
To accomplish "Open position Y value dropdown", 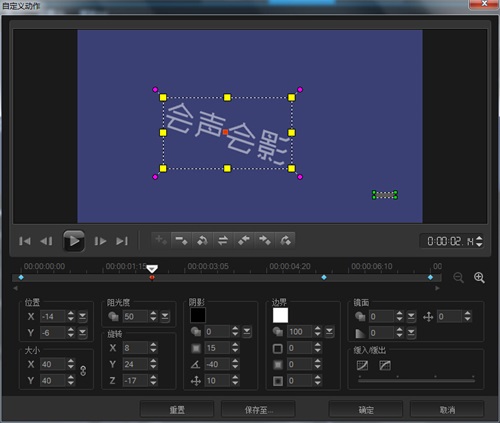I will [x=82, y=332].
